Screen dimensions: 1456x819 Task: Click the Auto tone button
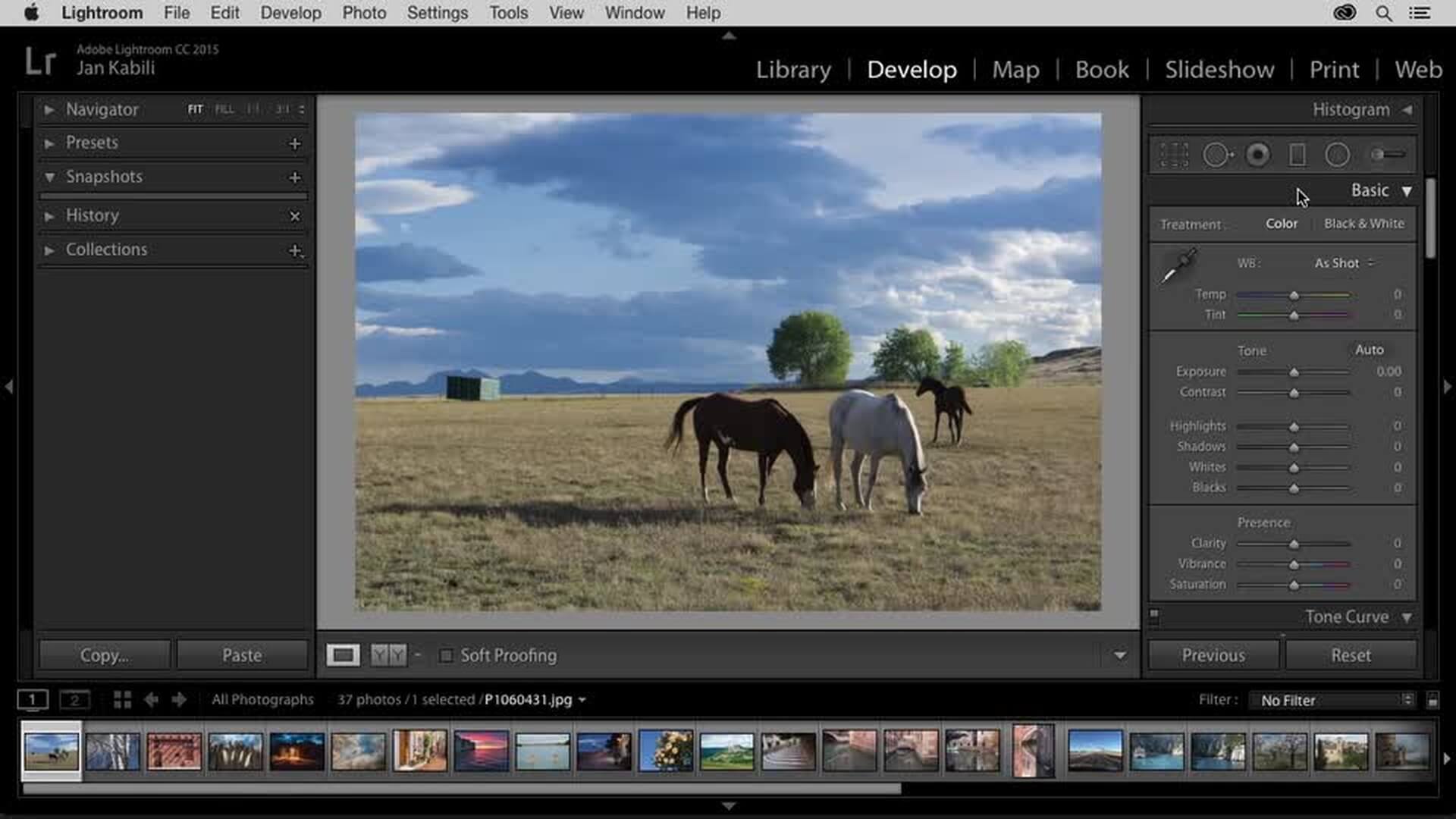coord(1370,350)
